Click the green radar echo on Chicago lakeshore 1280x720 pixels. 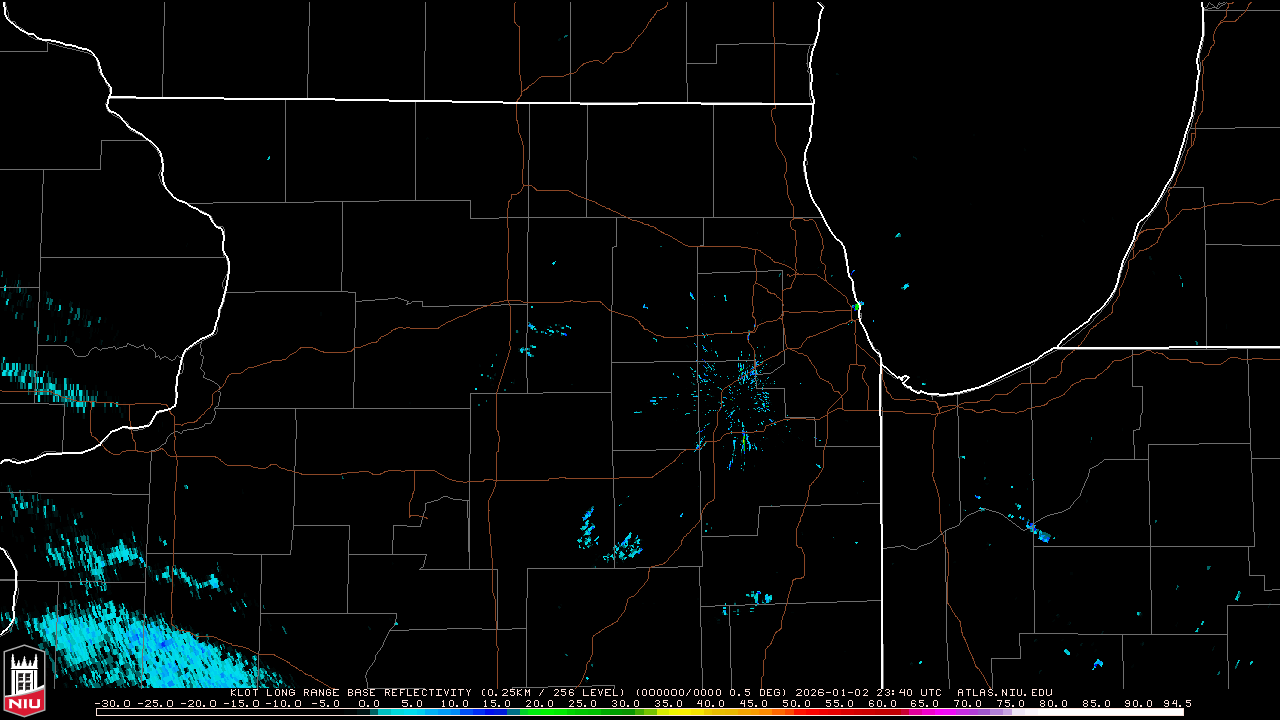coord(858,305)
